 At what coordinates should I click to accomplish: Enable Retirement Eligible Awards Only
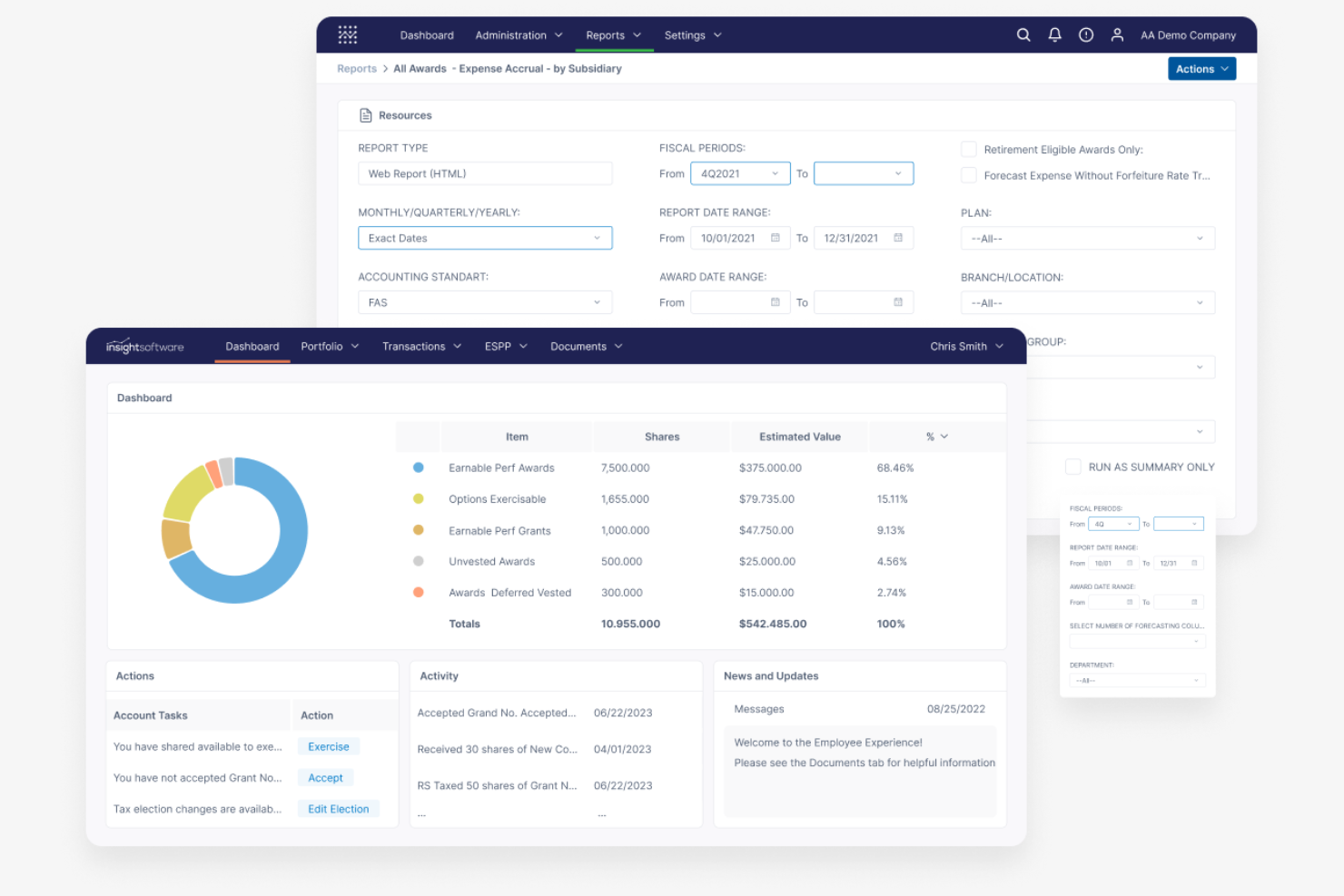[968, 149]
